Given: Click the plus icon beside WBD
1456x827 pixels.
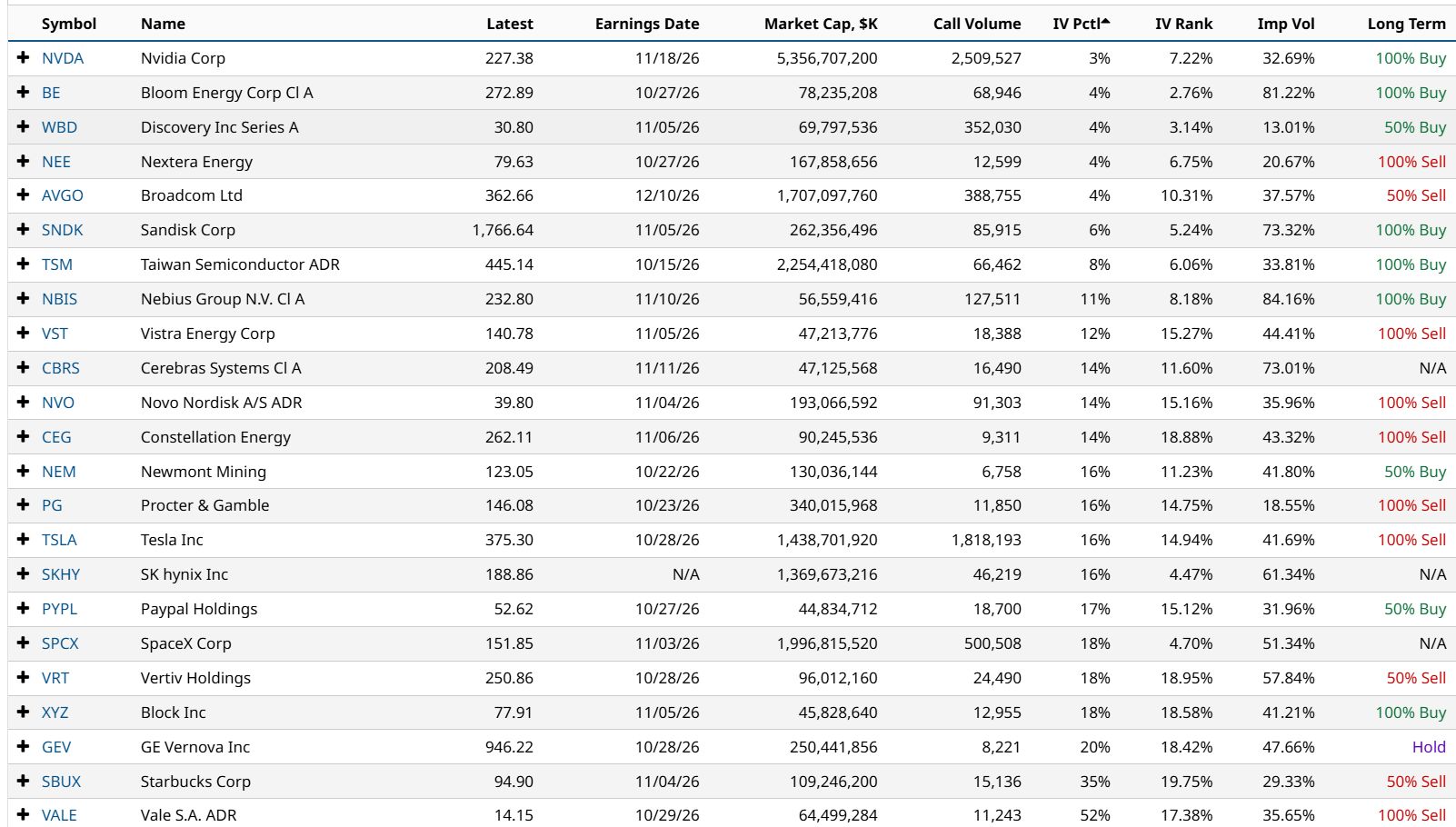Looking at the screenshot, I should click(x=24, y=126).
